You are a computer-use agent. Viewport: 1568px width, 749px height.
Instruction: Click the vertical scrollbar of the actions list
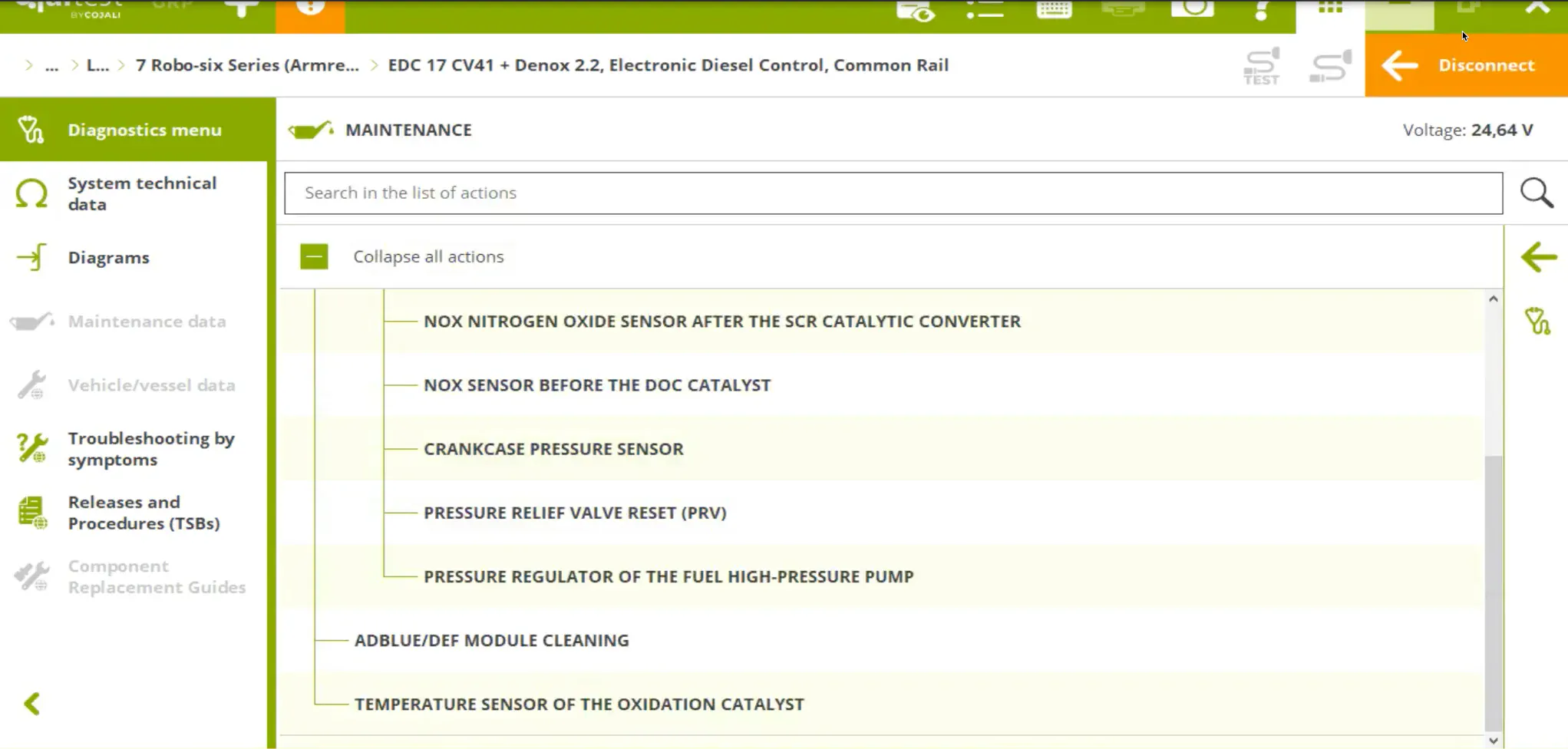click(1493, 591)
